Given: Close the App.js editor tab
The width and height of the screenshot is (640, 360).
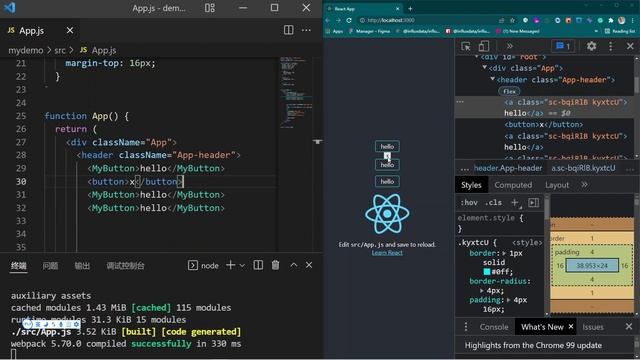Looking at the screenshot, I should click(x=70, y=30).
